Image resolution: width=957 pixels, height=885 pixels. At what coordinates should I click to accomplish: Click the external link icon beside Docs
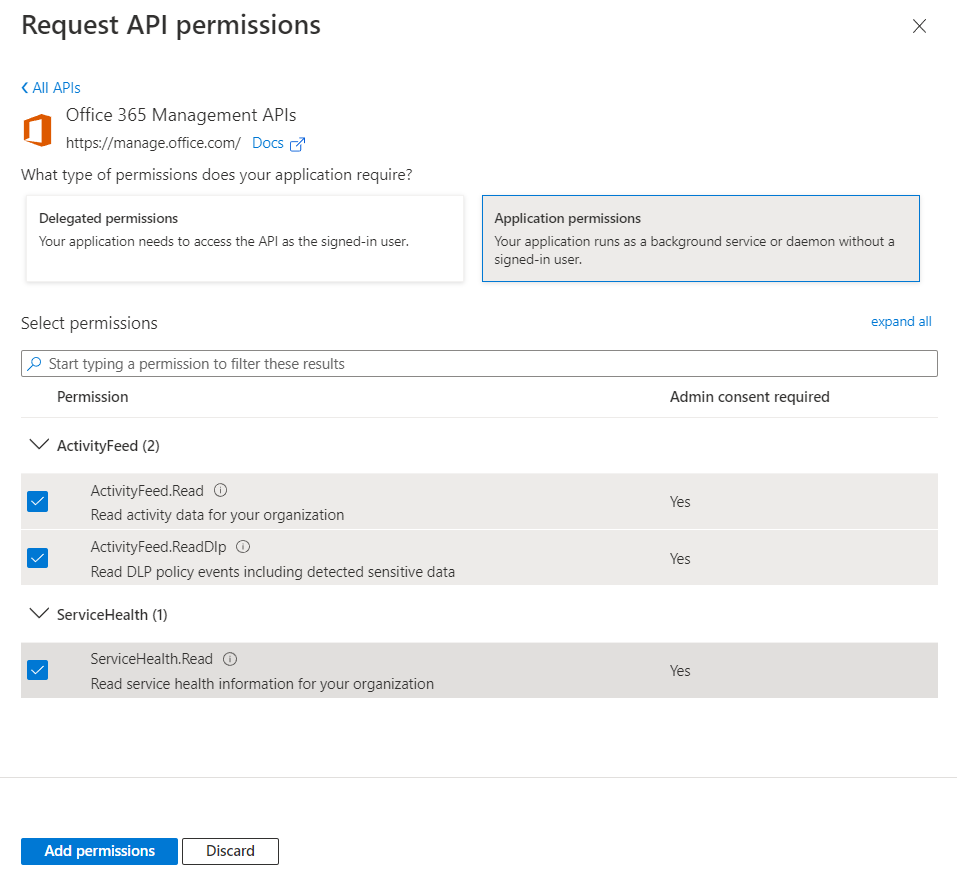coord(297,144)
